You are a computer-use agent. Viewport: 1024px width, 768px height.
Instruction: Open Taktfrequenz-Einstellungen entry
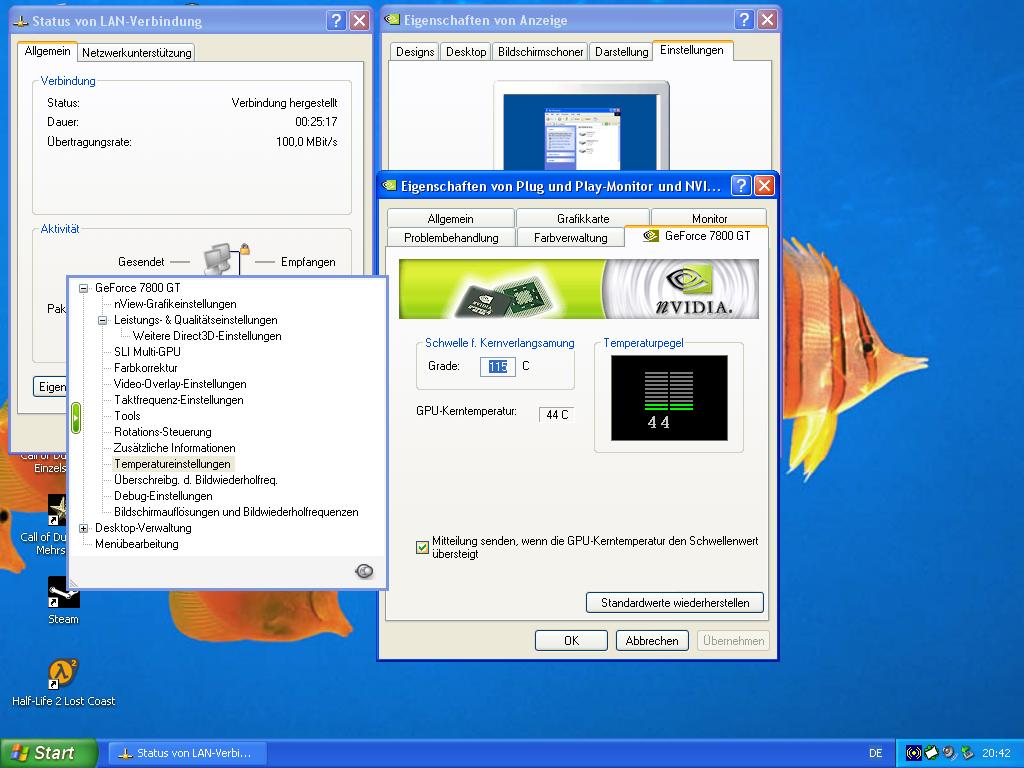point(178,400)
